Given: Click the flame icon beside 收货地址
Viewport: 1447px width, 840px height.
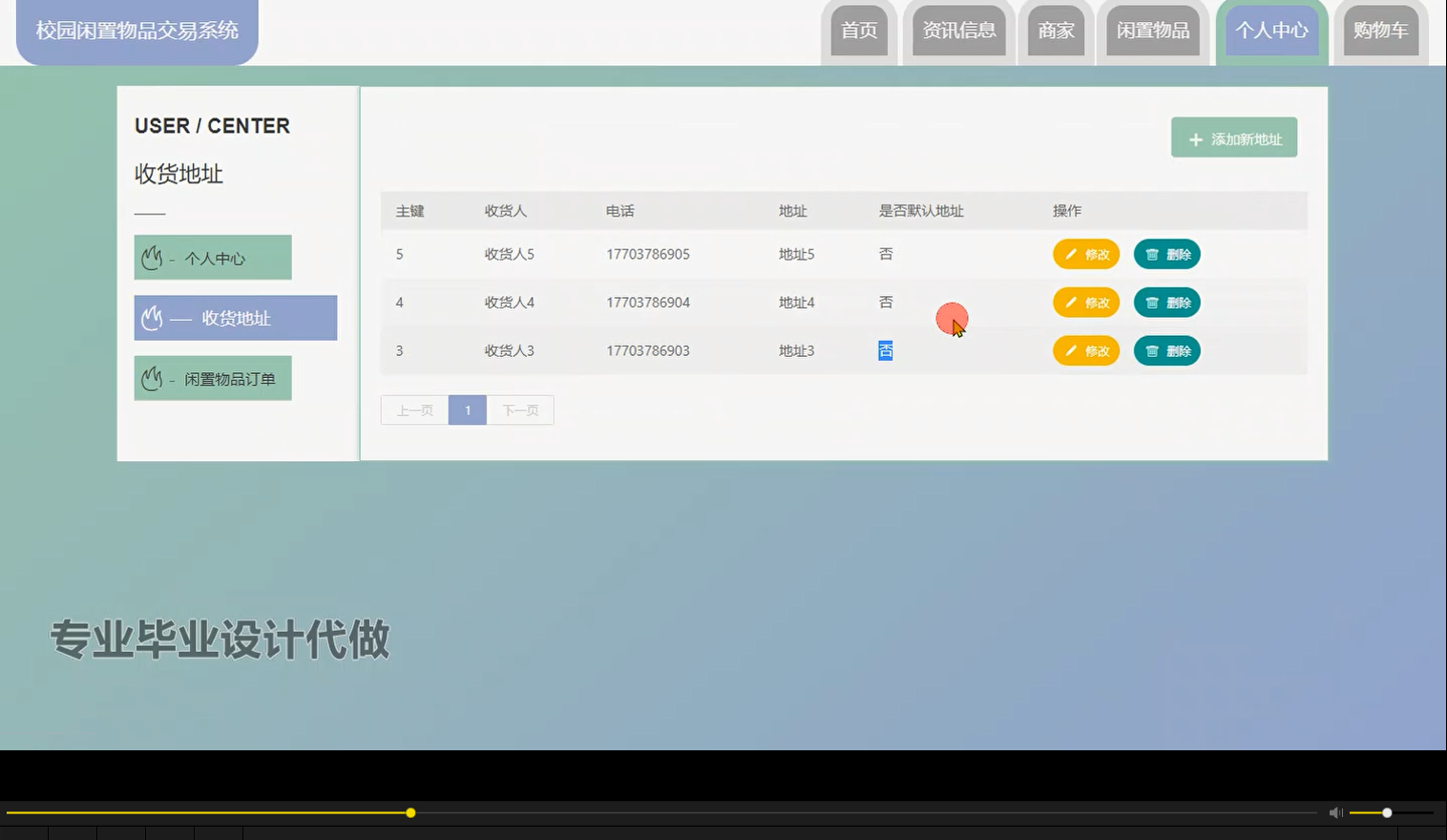Looking at the screenshot, I should pyautogui.click(x=151, y=317).
